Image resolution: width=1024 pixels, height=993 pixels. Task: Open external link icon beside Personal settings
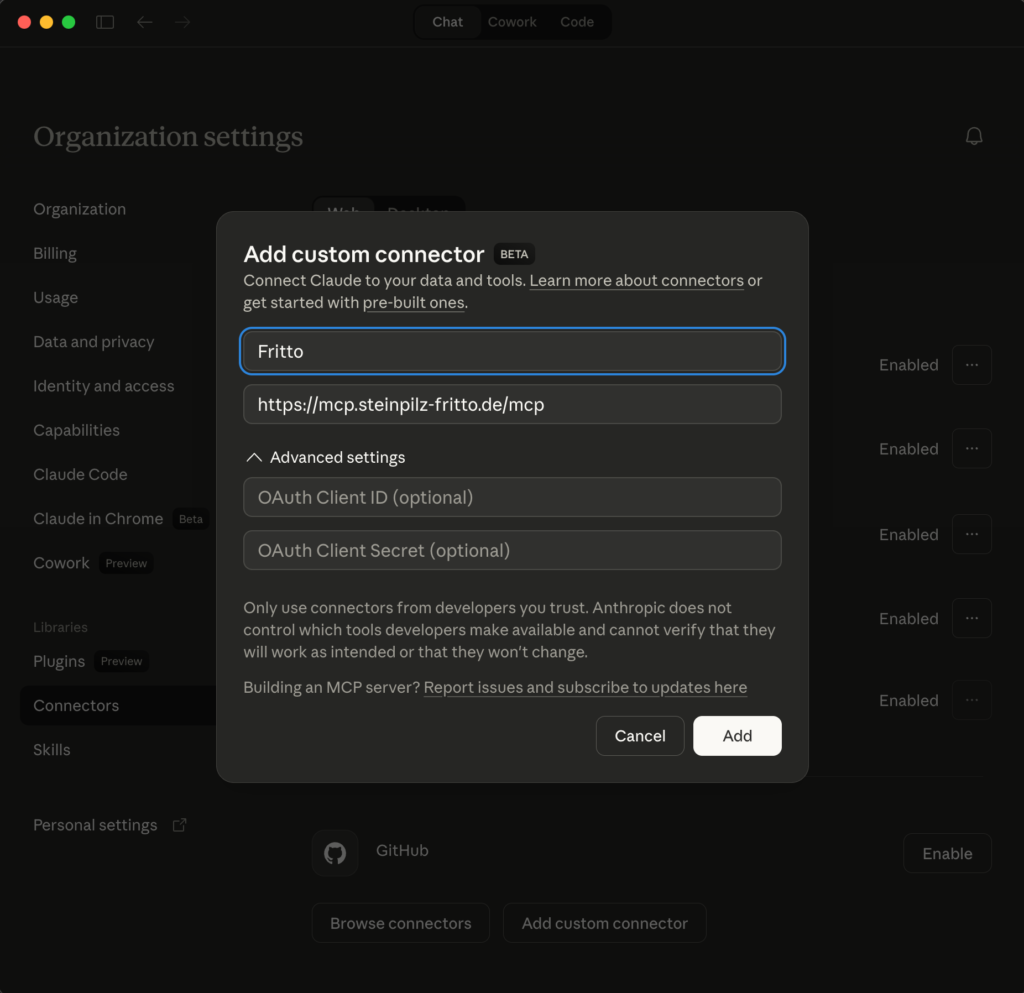(x=180, y=825)
